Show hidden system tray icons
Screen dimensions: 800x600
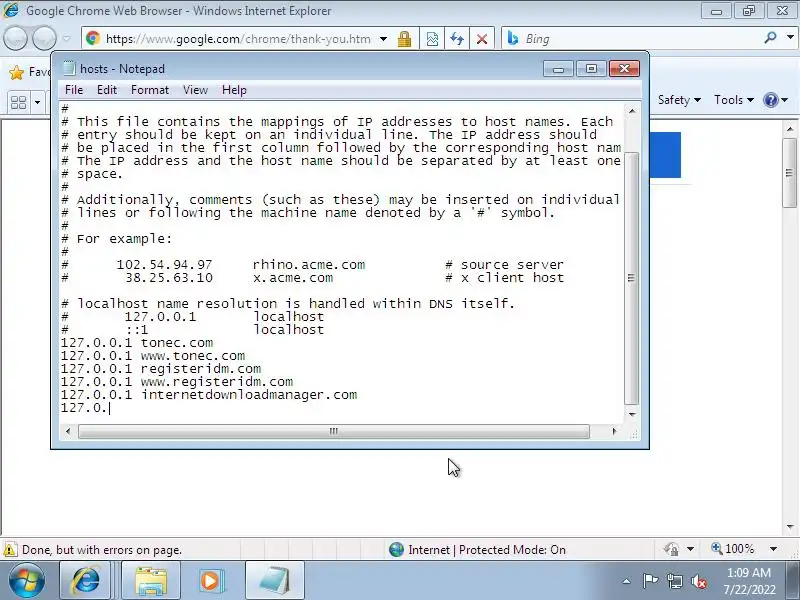pyautogui.click(x=626, y=581)
